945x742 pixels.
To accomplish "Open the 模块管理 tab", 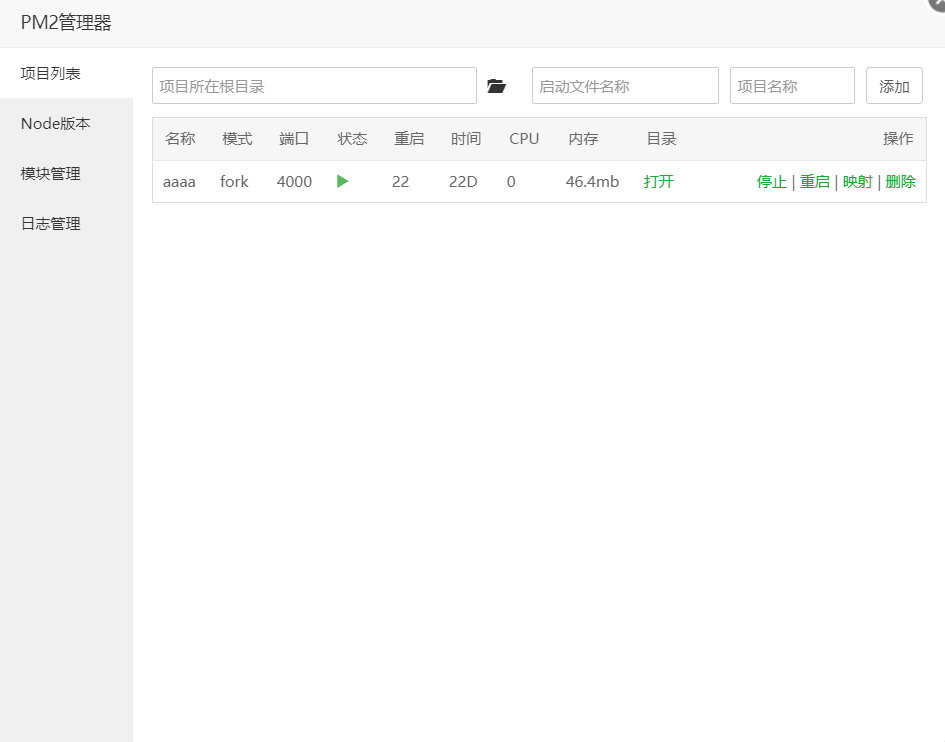I will point(66,174).
